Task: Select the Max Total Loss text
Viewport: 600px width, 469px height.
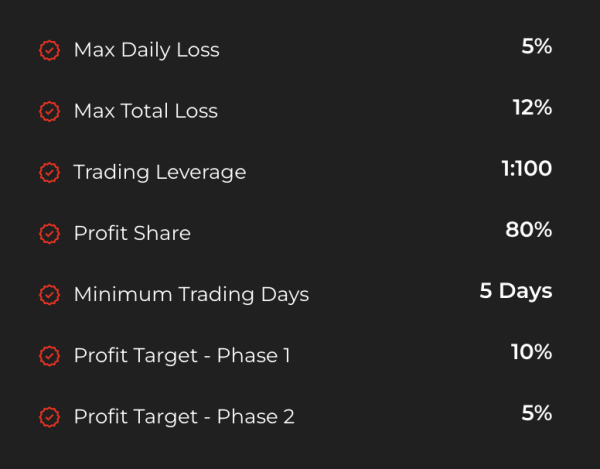Action: (146, 111)
